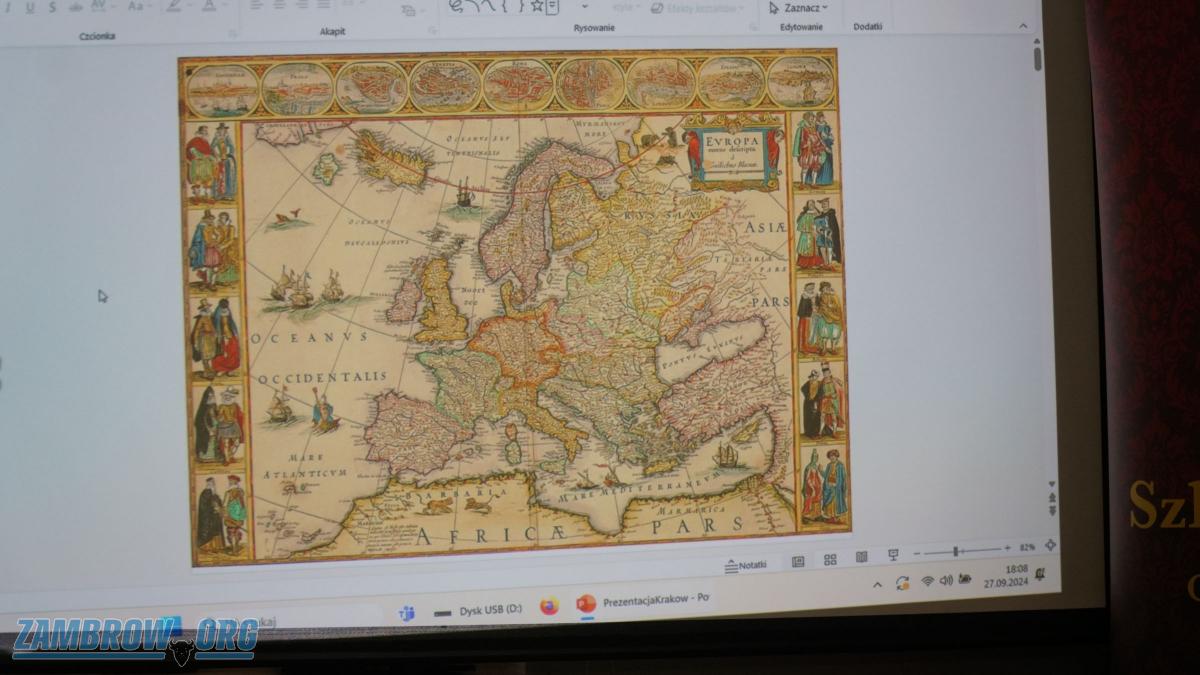The height and width of the screenshot is (675, 1200).
Task: Open the Zaznacz dropdown in Edytowanie
Action: pos(799,7)
